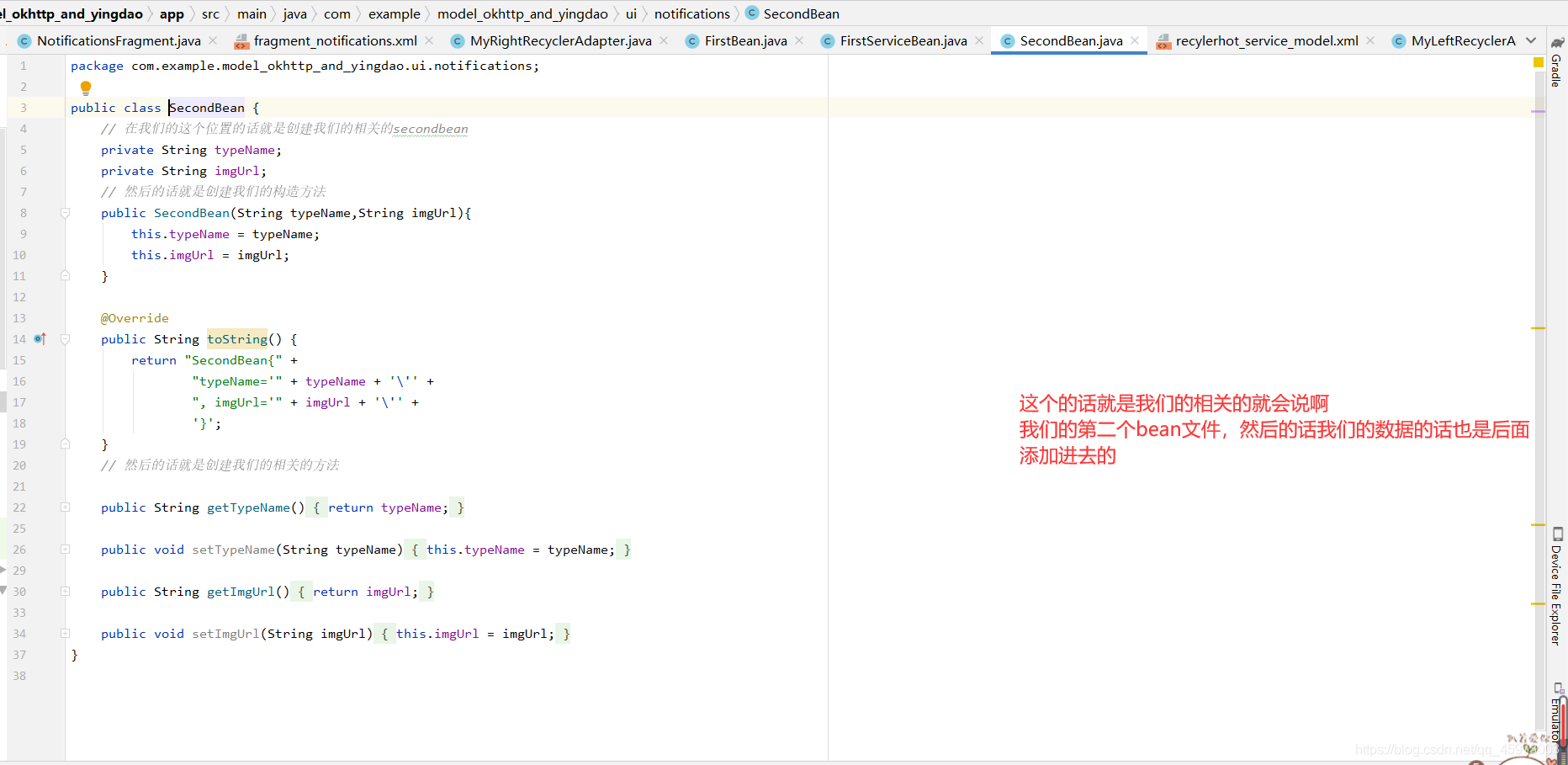Click the 'java' breadcrumb segment
This screenshot has height=765, width=1568.
(x=294, y=13)
